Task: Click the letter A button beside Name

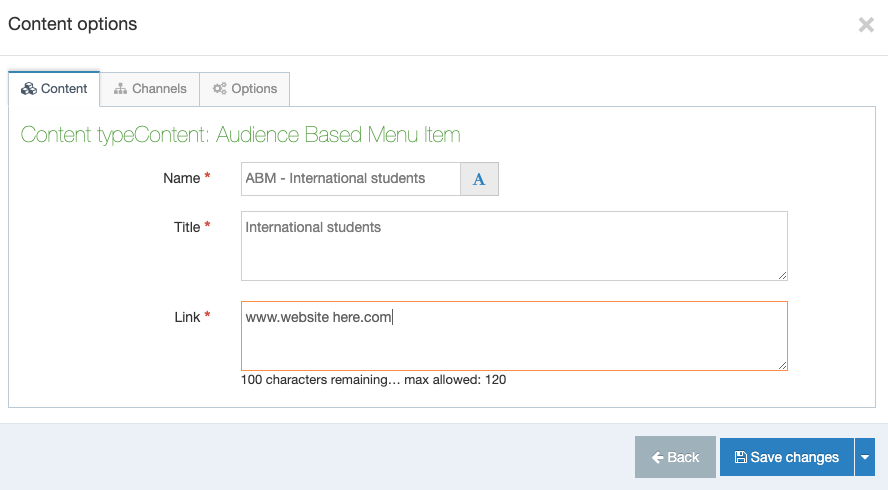Action: 479,179
